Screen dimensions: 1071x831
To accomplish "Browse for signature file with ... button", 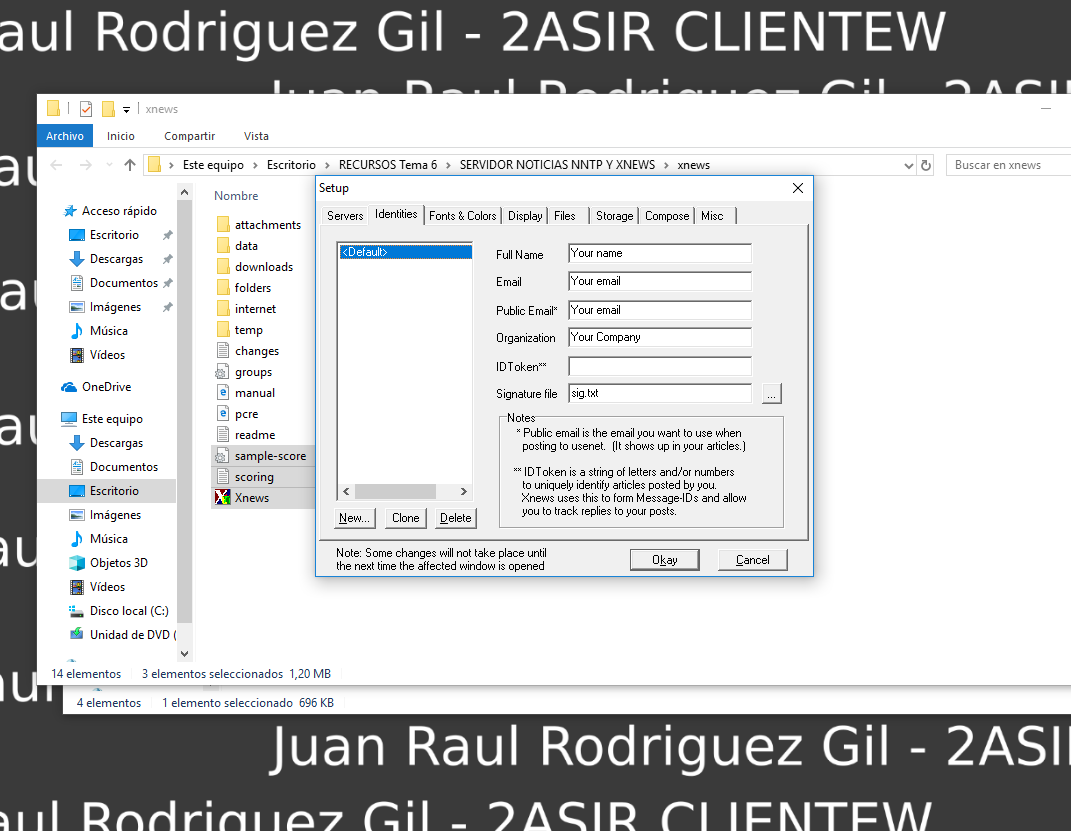I will pos(772,394).
